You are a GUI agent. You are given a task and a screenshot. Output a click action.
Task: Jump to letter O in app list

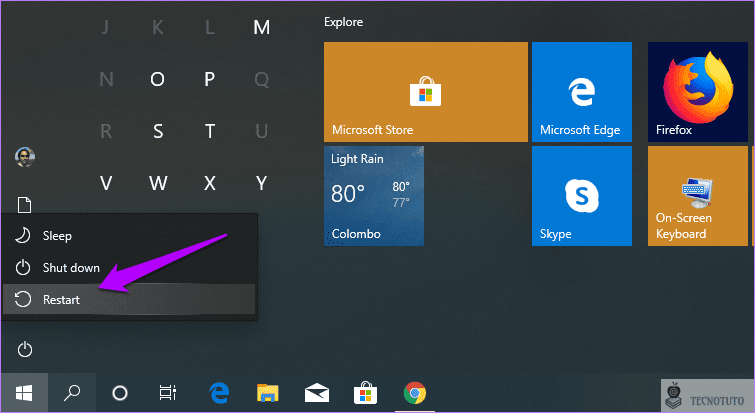[157, 79]
